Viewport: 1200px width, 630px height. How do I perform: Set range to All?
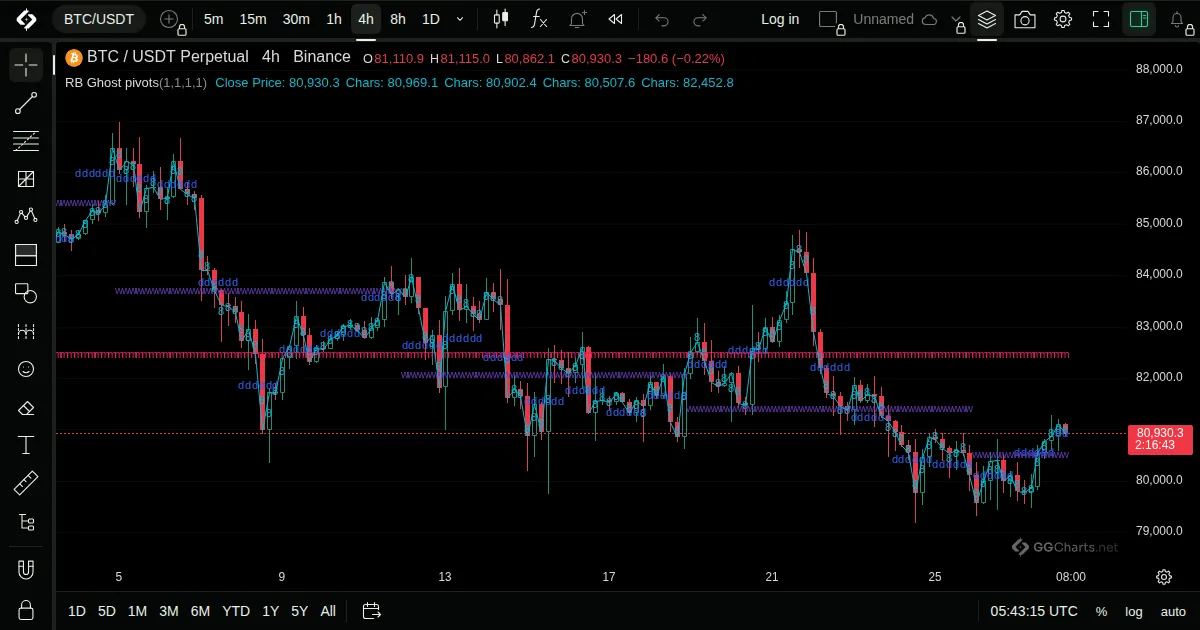pyautogui.click(x=328, y=611)
